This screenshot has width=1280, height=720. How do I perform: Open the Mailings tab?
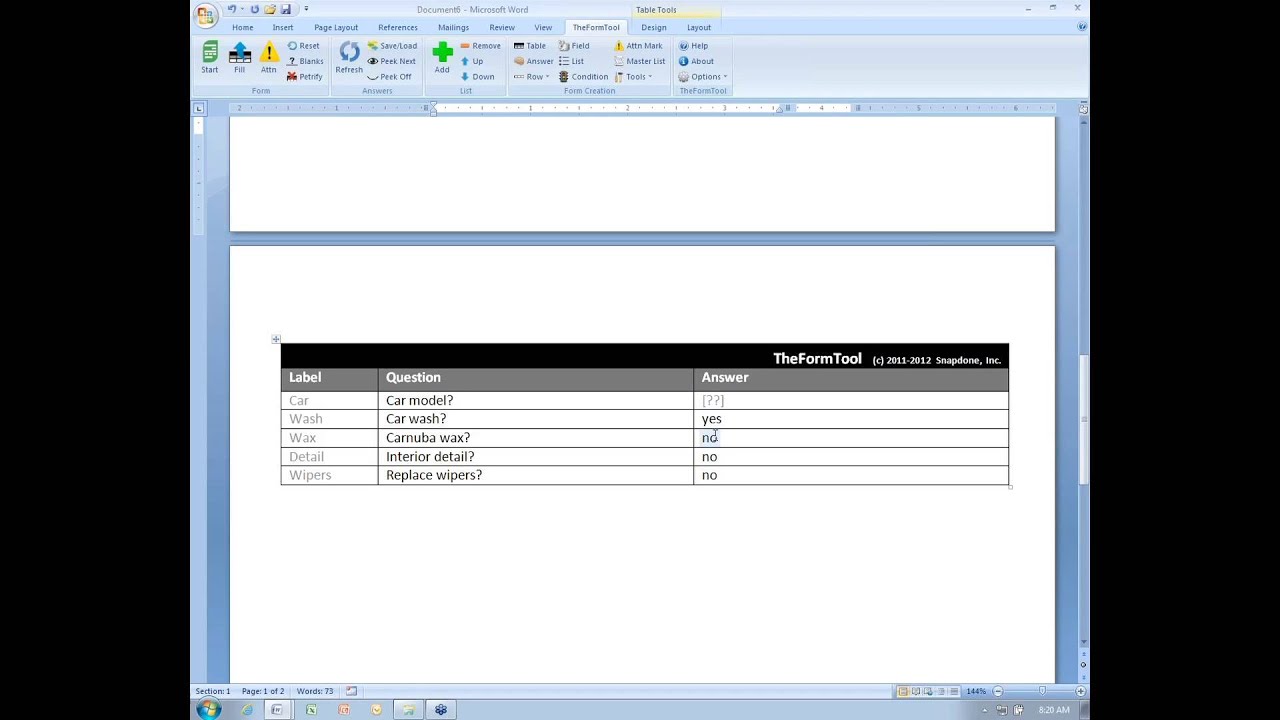point(453,27)
